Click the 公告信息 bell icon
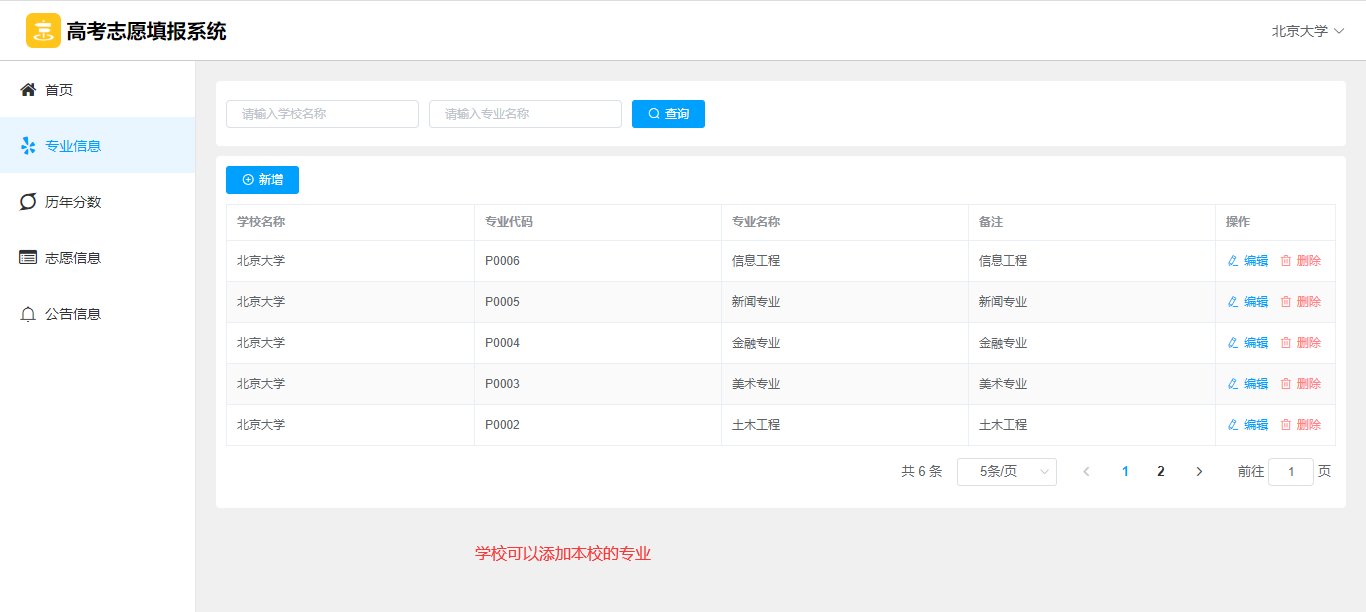Screen dimensions: 1366x612 coord(28,314)
